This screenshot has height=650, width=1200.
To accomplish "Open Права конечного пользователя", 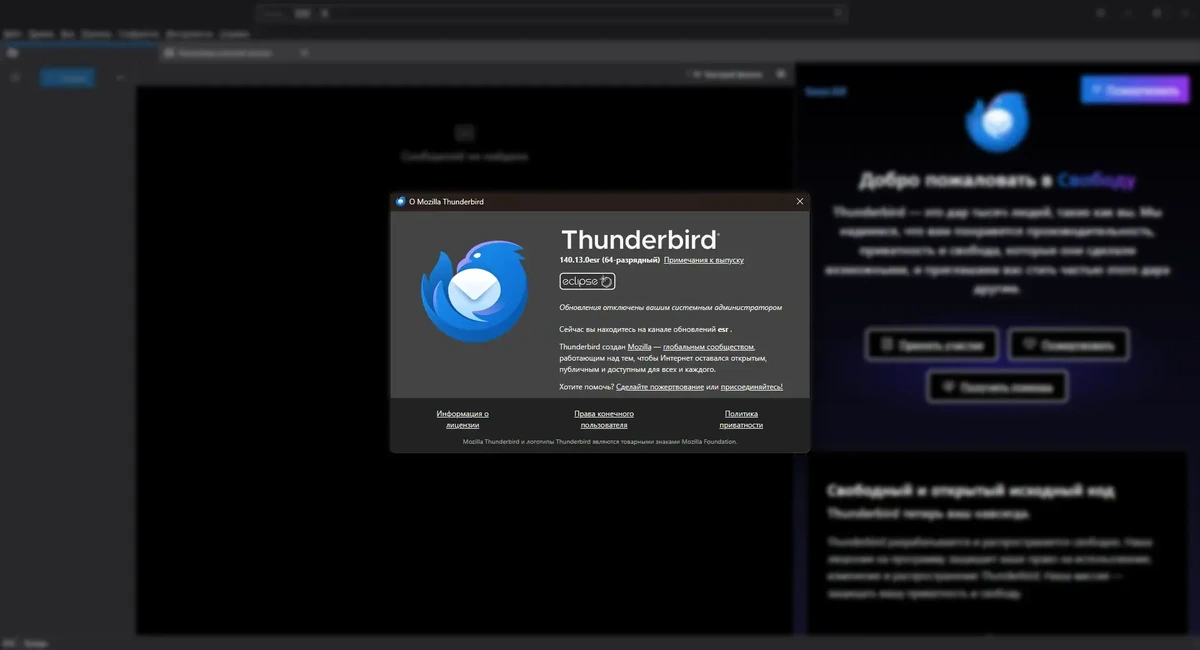I will click(x=603, y=419).
